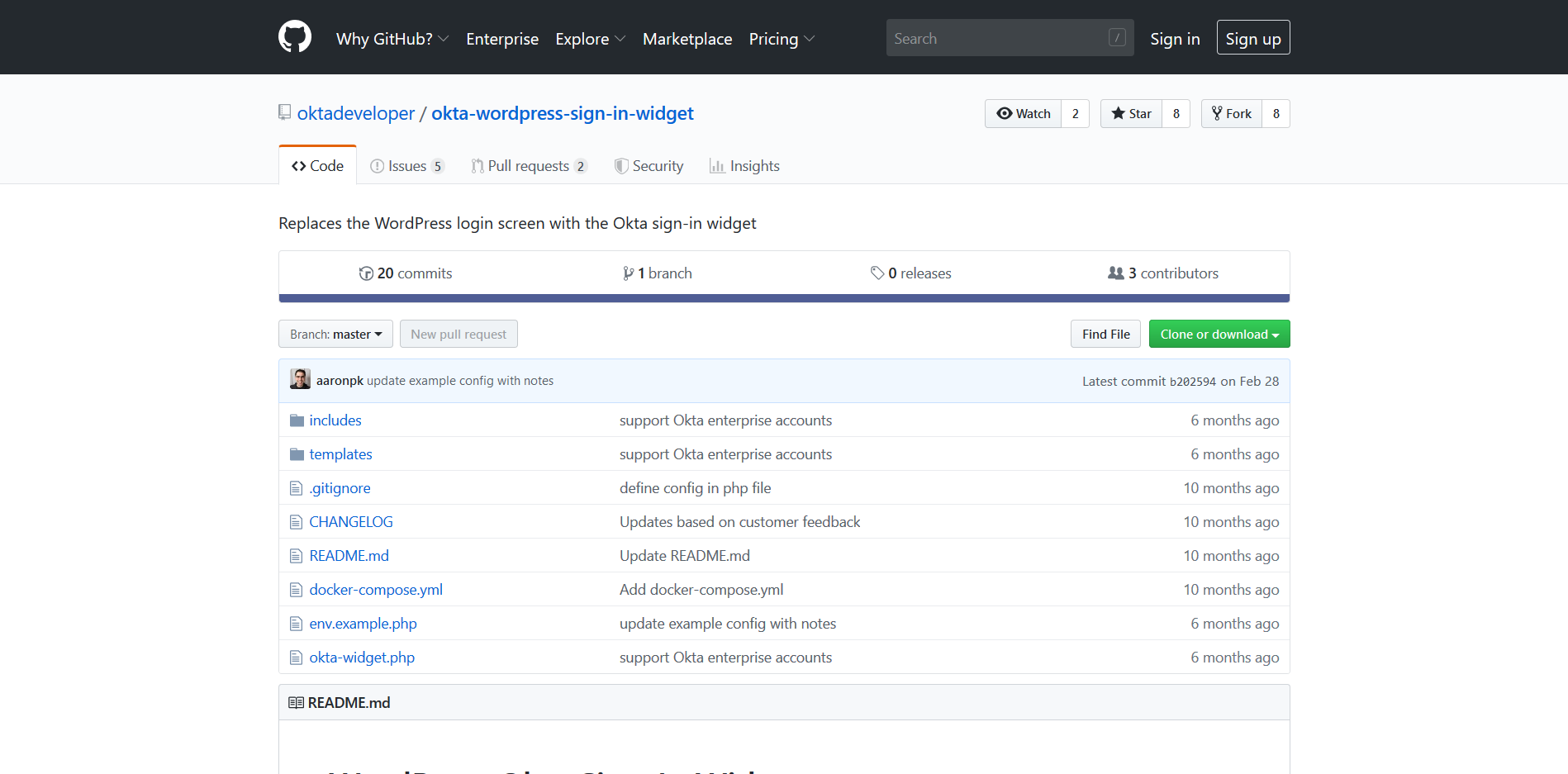Click the Sign in link
1568x774 pixels.
[x=1175, y=39]
